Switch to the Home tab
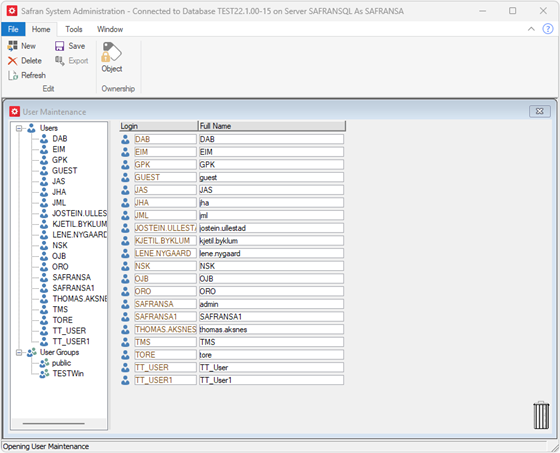 point(41,29)
